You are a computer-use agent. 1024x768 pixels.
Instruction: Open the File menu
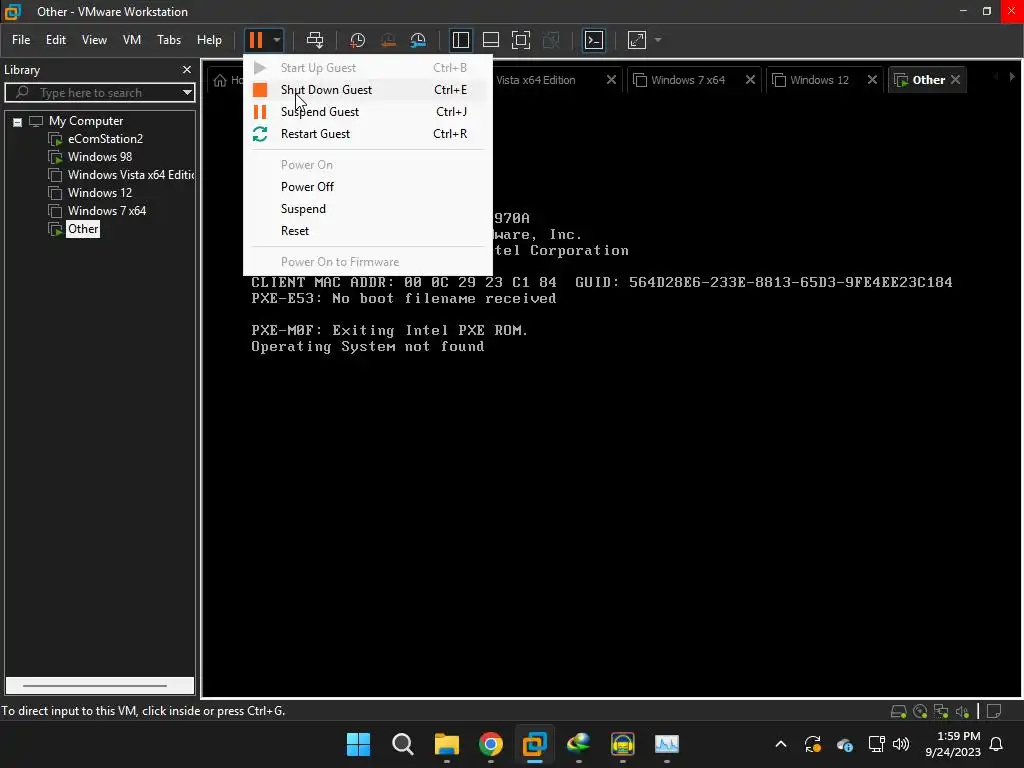[21, 40]
